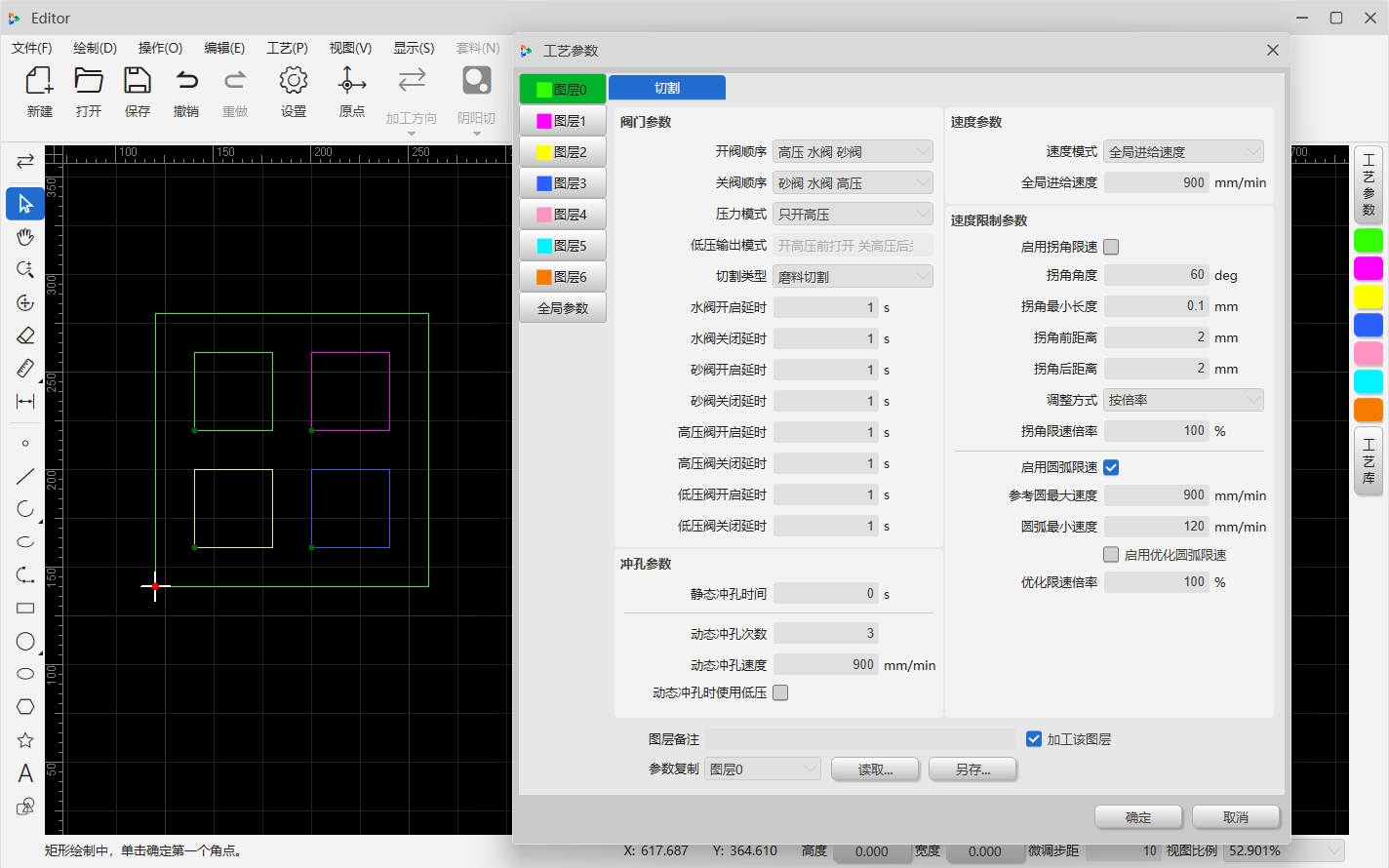Pick the measure ruler tool
Image resolution: width=1389 pixels, height=868 pixels.
(24, 368)
